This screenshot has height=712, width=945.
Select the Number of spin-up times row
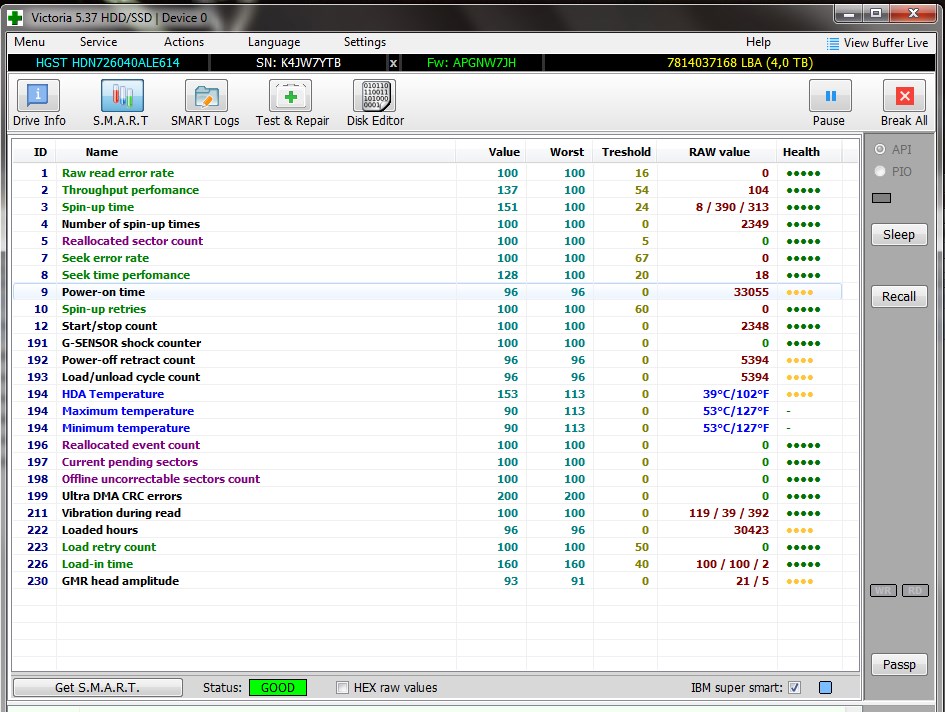click(x=427, y=224)
